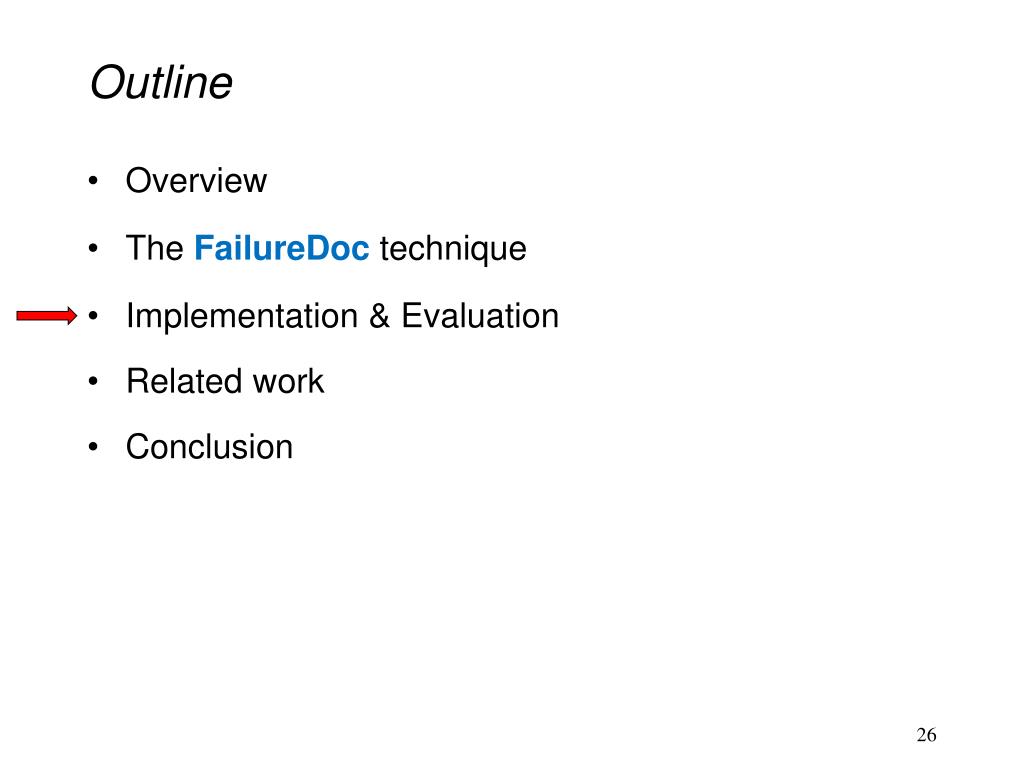Click the bullet dot beside The FailureDoc technique

pyautogui.click(x=94, y=249)
